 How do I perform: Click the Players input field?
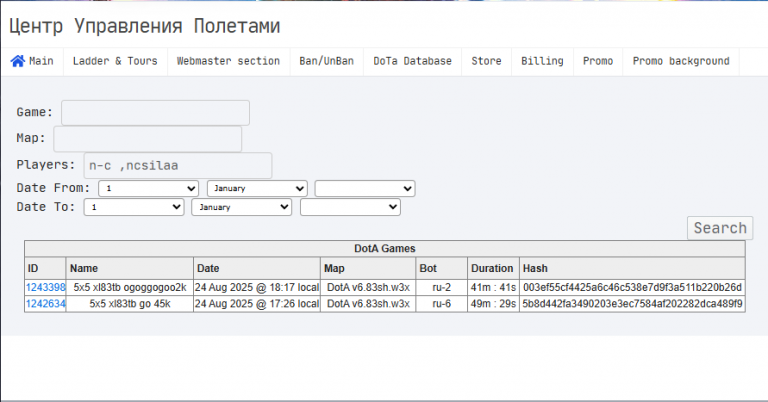[178, 166]
